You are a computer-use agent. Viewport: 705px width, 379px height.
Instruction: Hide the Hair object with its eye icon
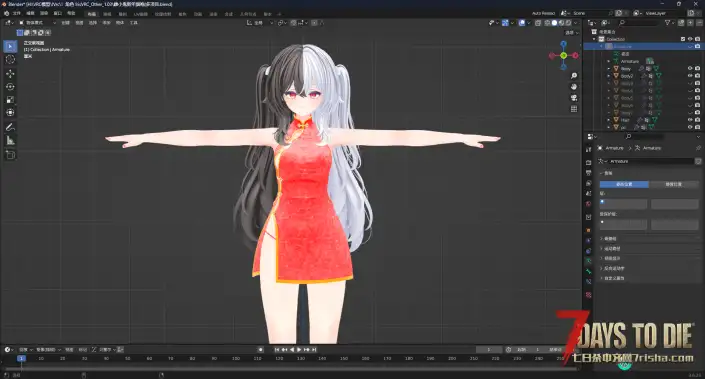click(x=690, y=120)
